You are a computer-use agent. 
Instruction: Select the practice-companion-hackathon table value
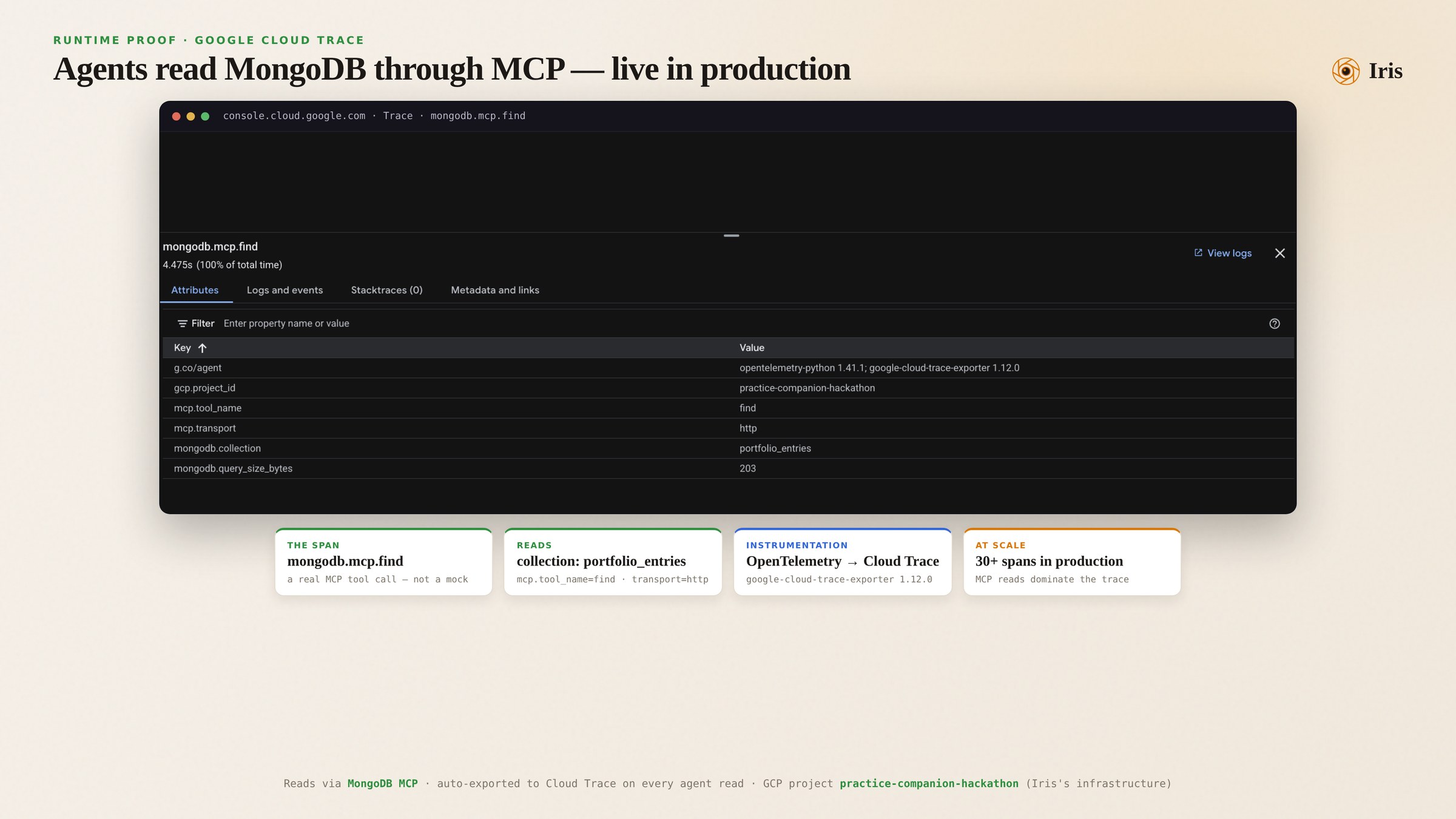(x=807, y=388)
